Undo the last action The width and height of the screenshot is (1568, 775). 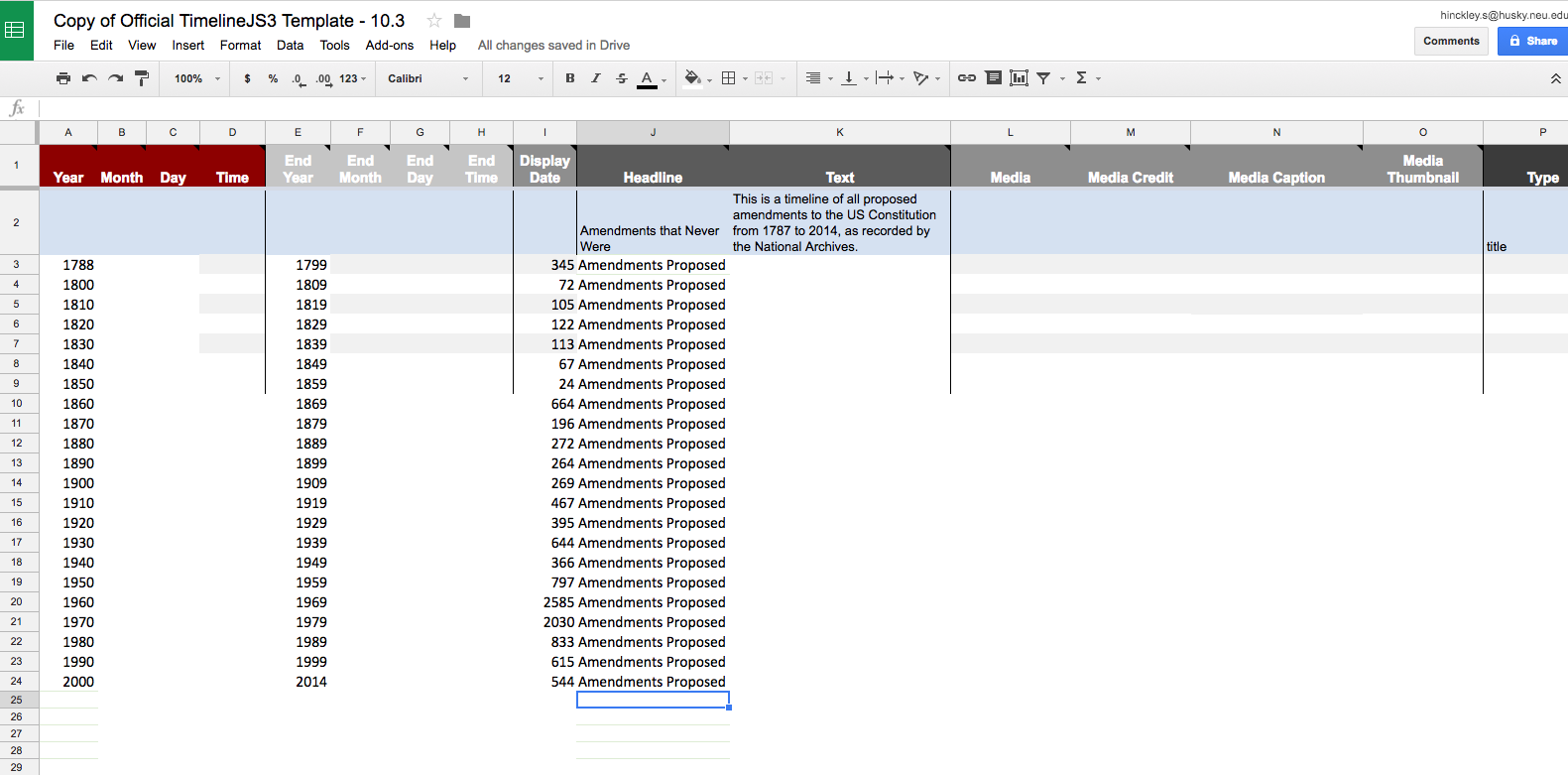pos(89,78)
